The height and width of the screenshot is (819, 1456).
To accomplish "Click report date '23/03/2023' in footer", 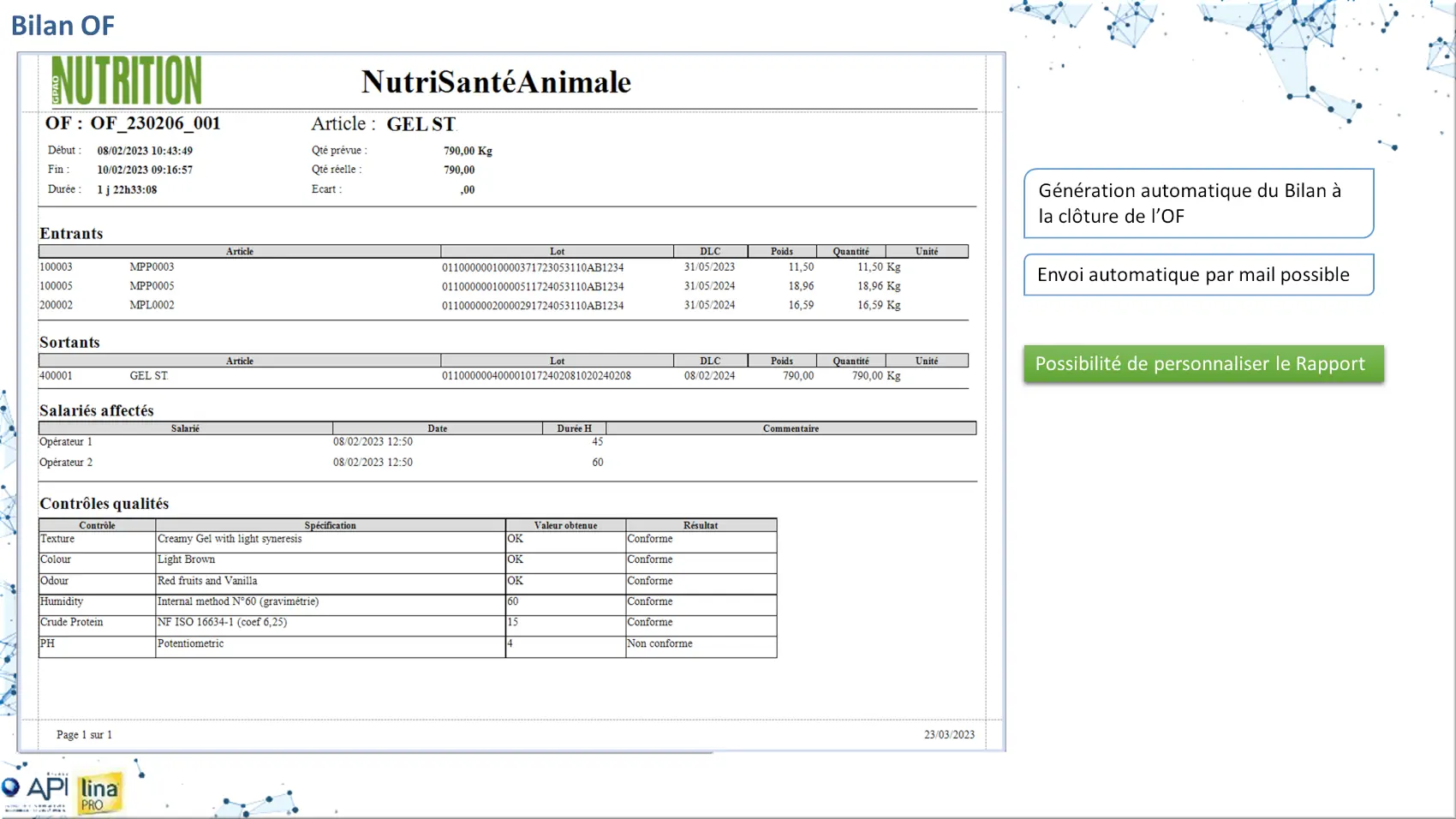I will pyautogui.click(x=949, y=735).
